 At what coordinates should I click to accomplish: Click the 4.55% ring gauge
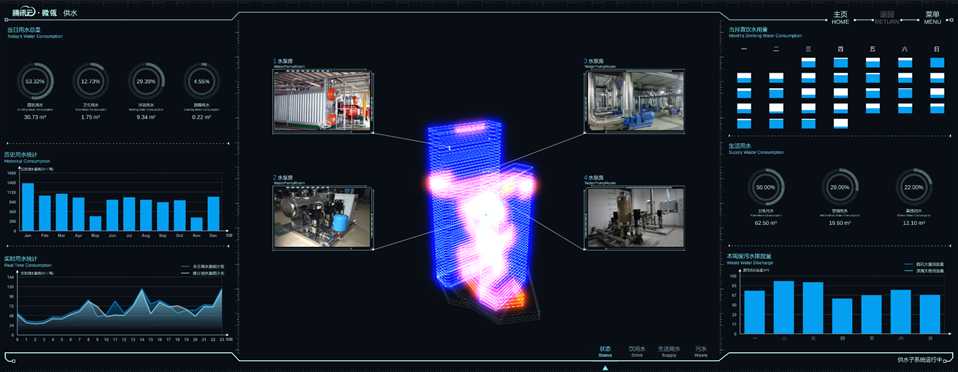click(x=202, y=81)
